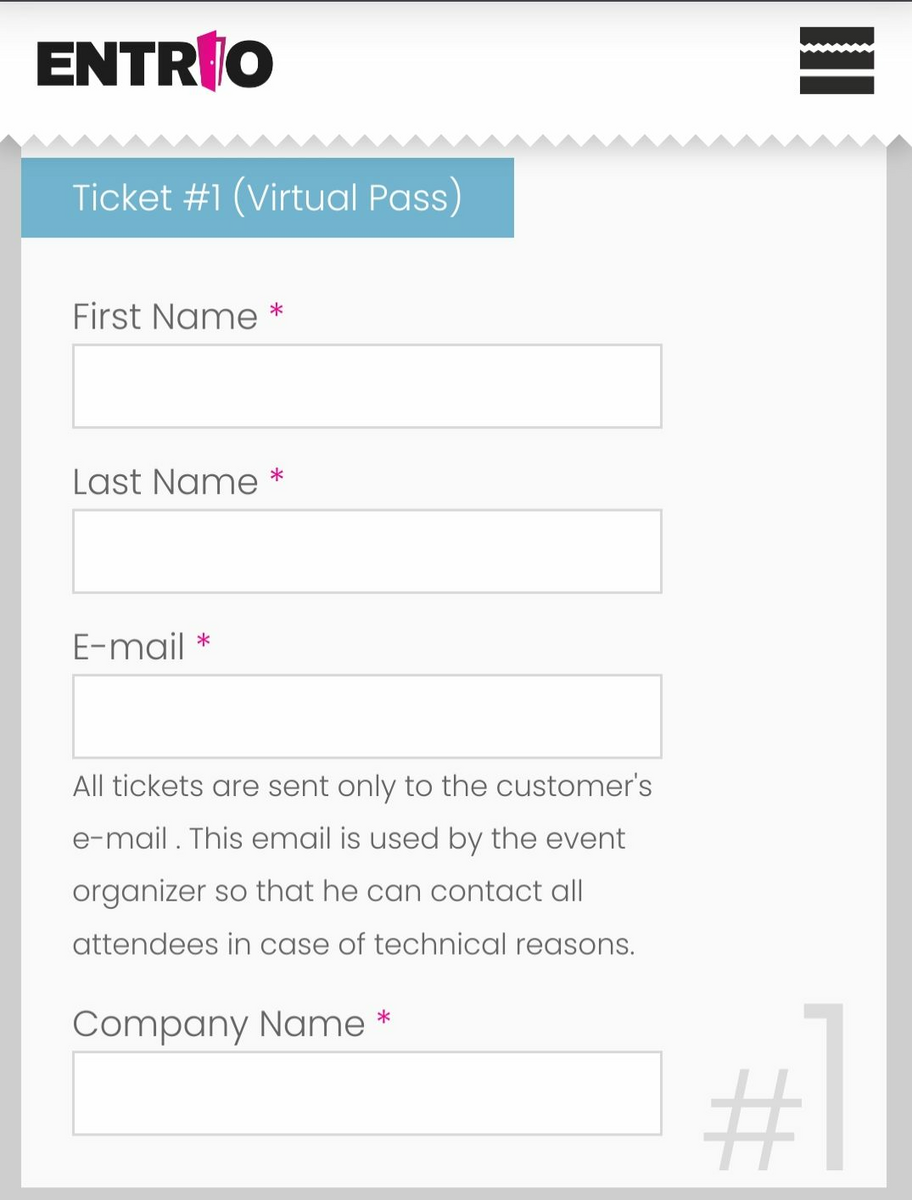912x1200 pixels.
Task: Click the Company Name label
Action: (219, 1024)
